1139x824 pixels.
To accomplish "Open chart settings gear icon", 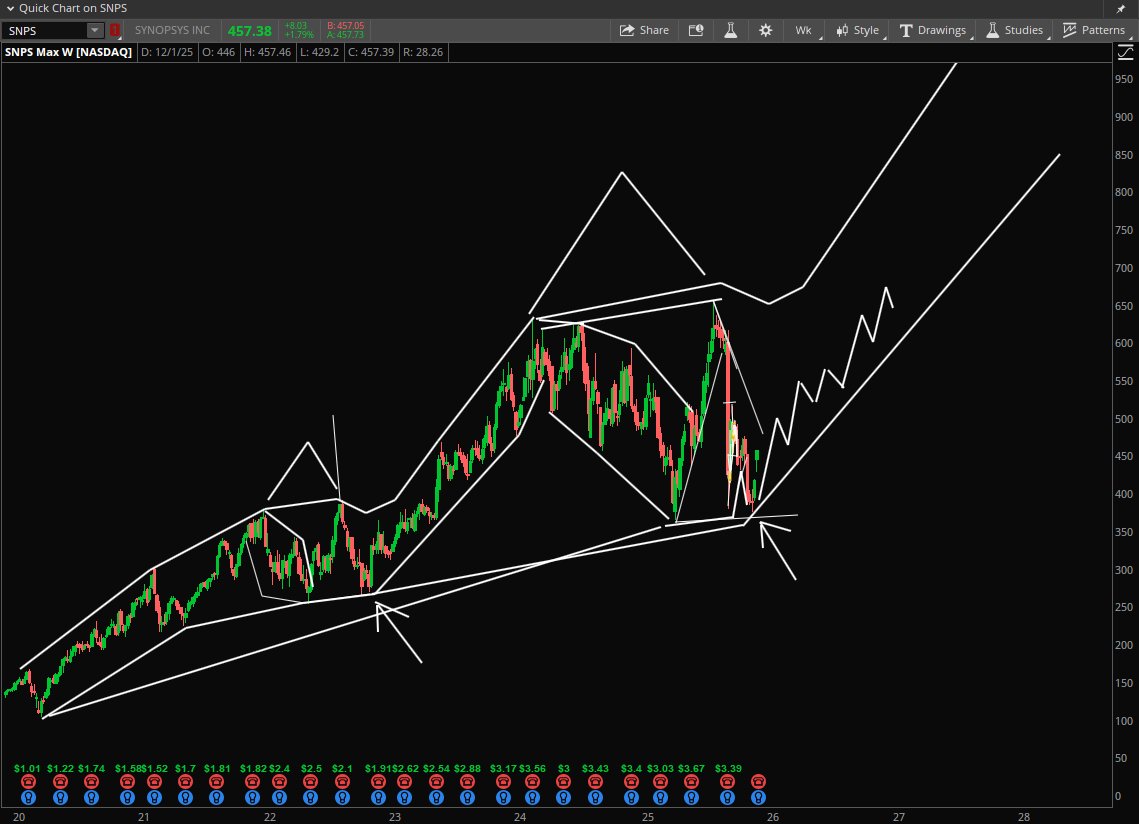I will point(766,31).
